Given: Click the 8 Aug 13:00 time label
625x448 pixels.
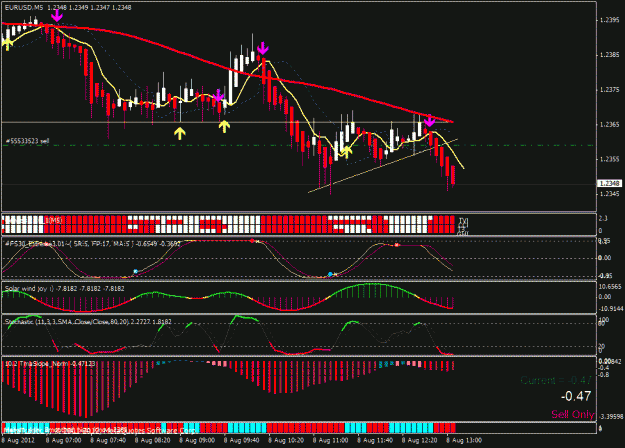Looking at the screenshot, I should pyautogui.click(x=464, y=440).
